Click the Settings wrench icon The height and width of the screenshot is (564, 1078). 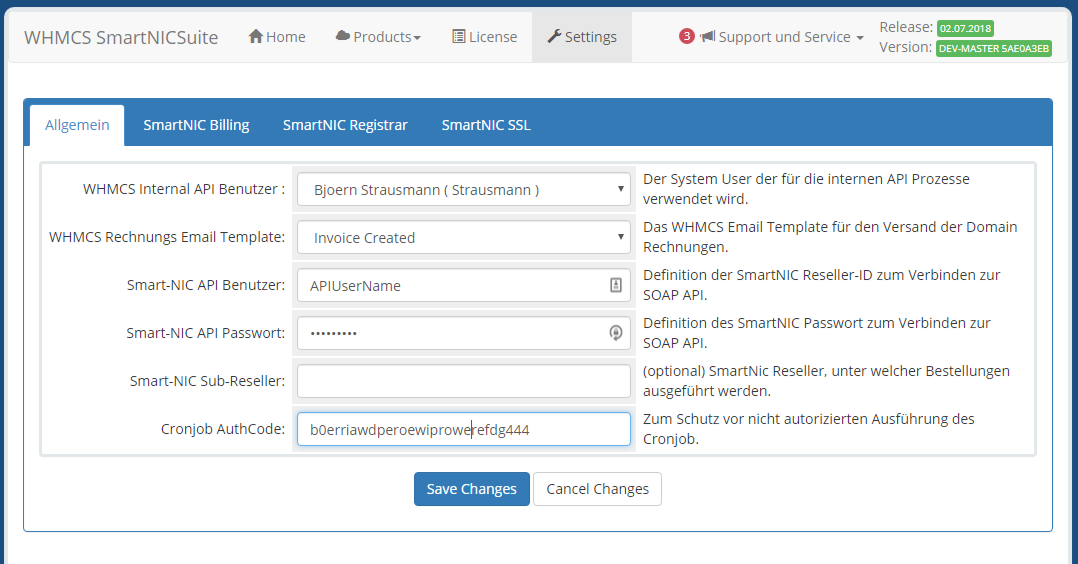(x=554, y=36)
